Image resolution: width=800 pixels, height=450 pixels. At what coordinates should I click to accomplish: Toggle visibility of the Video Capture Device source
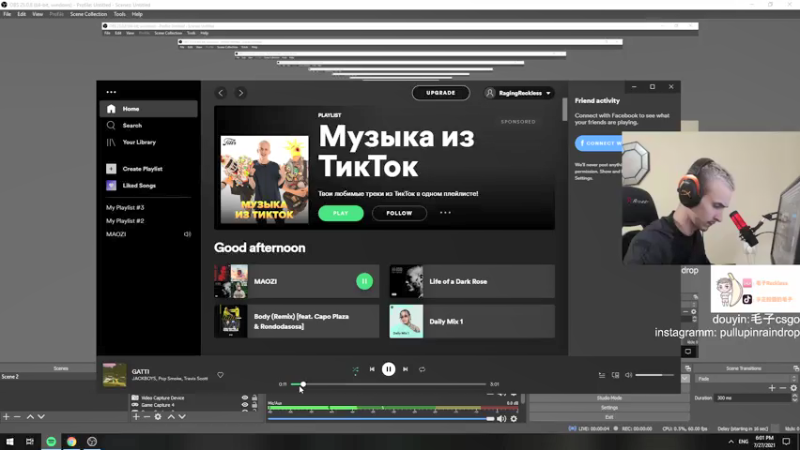click(245, 398)
